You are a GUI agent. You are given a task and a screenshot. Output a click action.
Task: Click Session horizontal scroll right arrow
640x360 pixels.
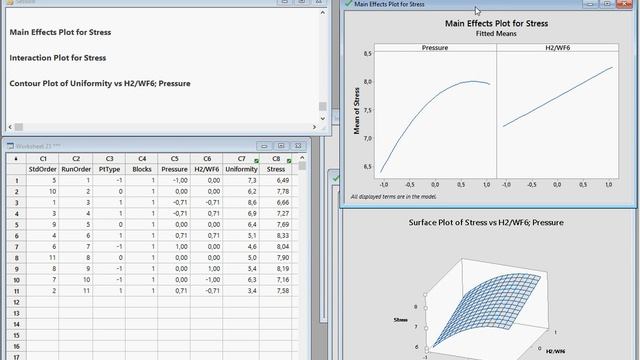pyautogui.click(x=314, y=127)
